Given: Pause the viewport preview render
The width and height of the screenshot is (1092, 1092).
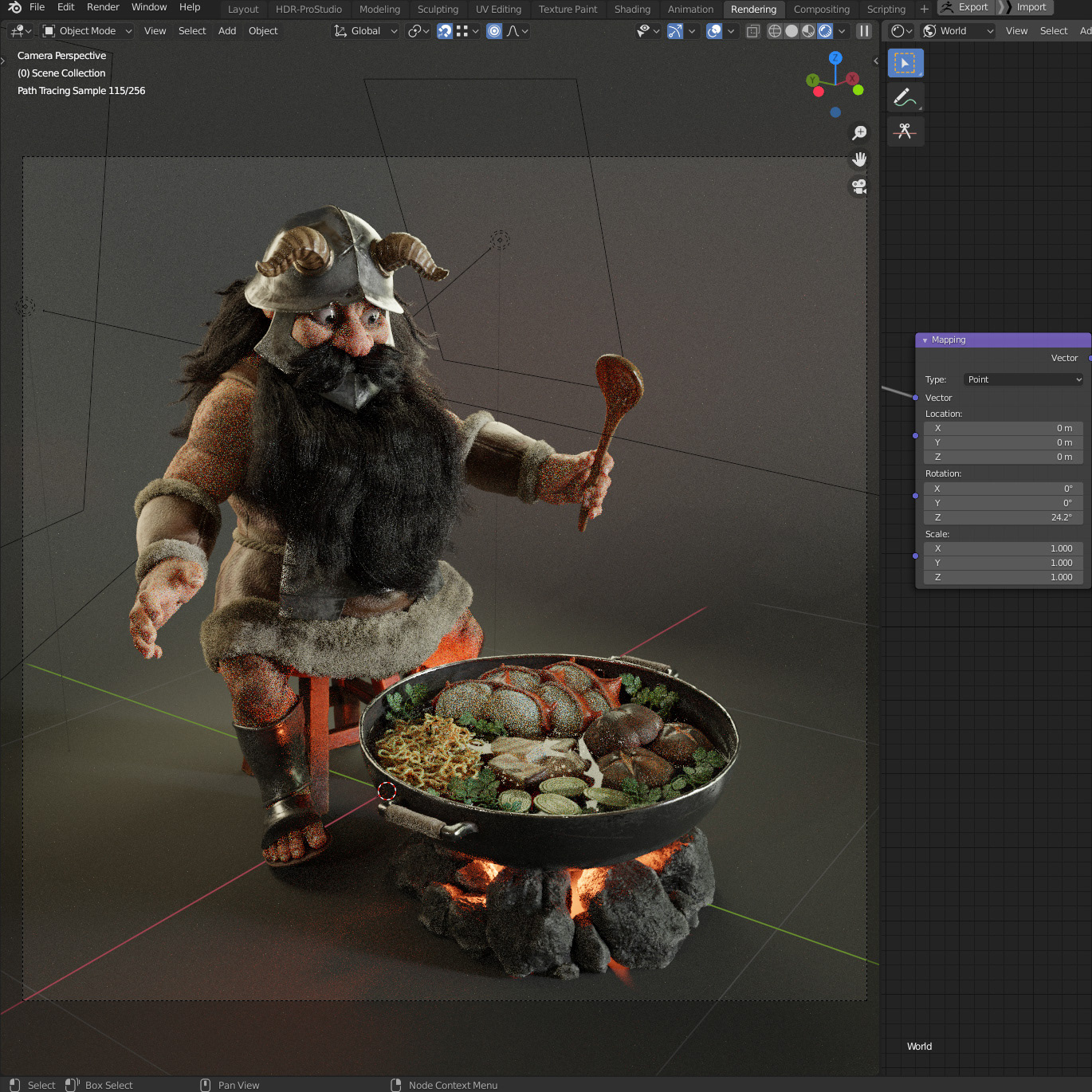Looking at the screenshot, I should coord(864,31).
